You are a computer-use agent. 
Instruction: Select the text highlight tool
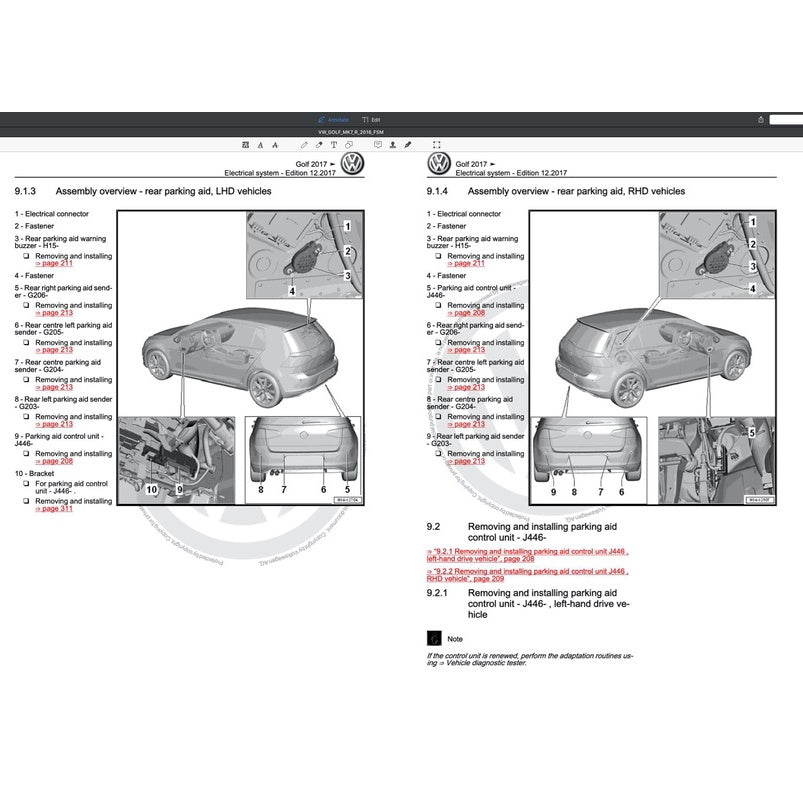(246, 144)
